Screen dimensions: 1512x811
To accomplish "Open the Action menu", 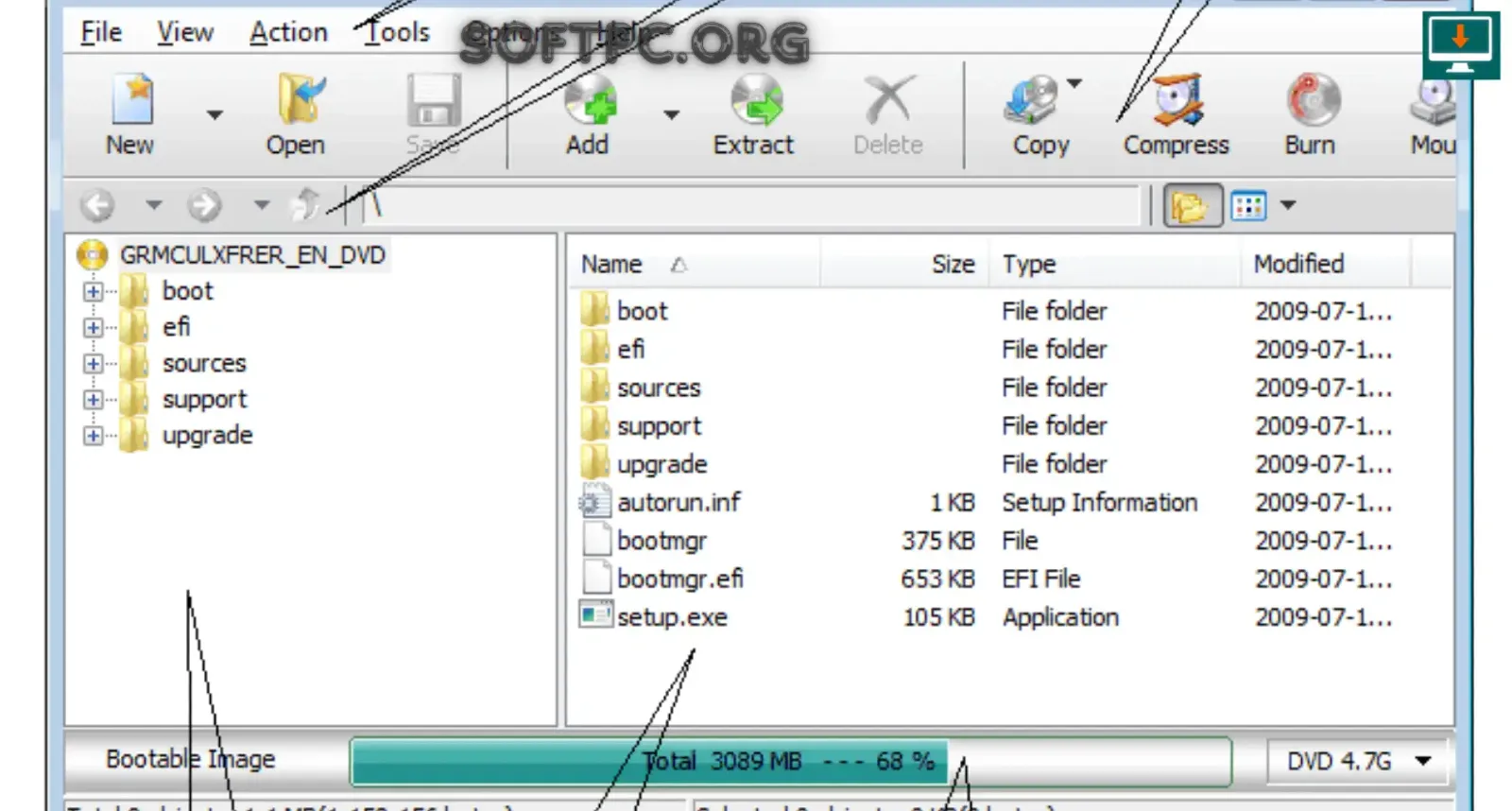I will pos(288,32).
